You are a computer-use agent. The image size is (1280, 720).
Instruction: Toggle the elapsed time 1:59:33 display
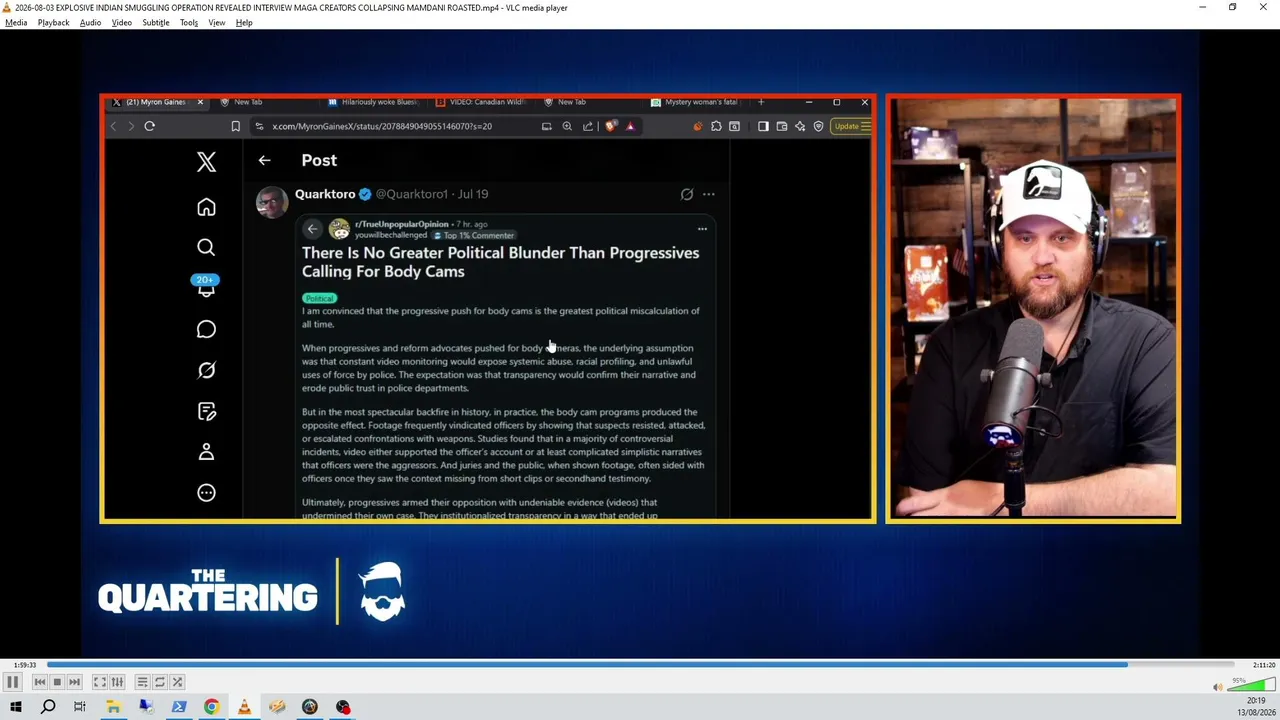pyautogui.click(x=25, y=665)
